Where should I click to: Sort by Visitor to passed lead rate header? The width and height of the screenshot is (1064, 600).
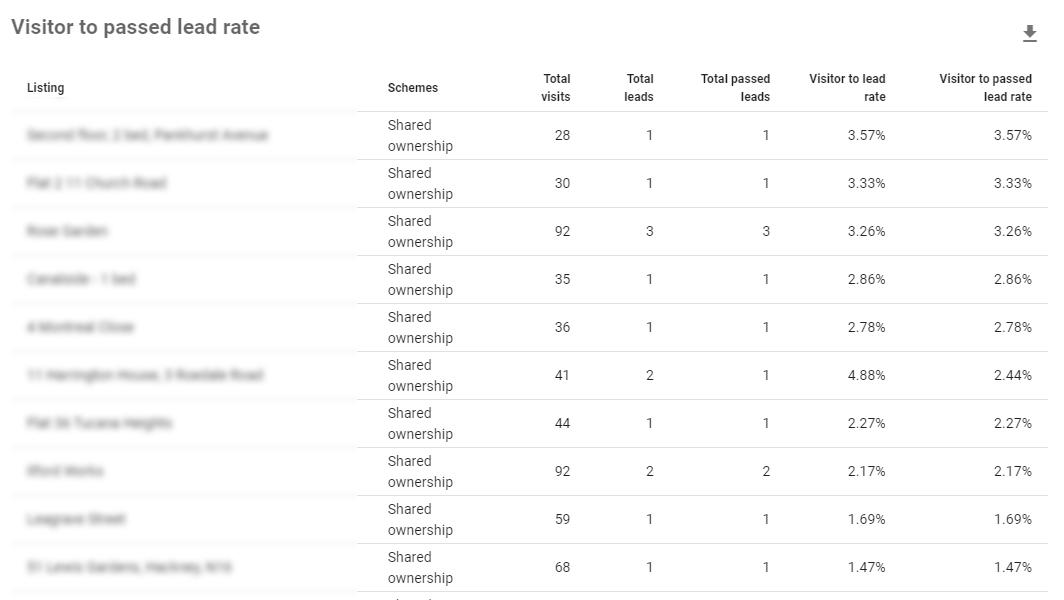[985, 88]
